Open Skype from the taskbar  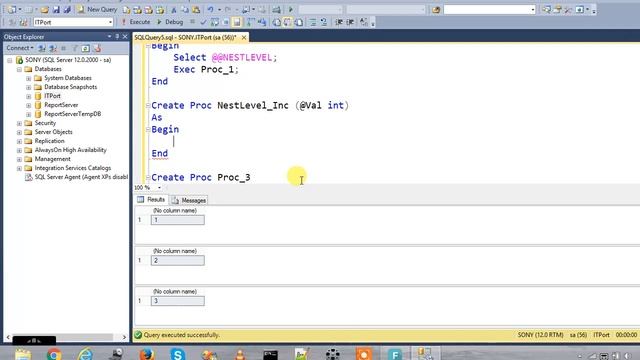coord(178,353)
